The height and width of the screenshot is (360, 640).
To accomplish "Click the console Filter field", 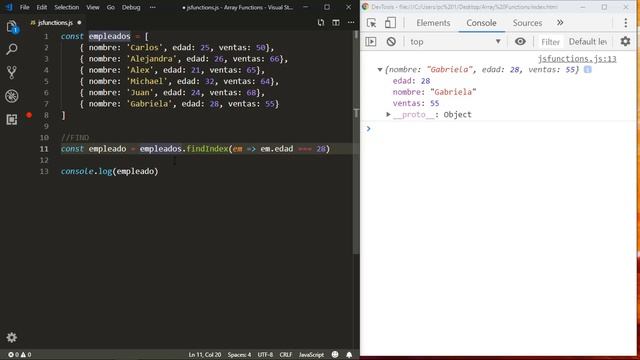I will [550, 42].
